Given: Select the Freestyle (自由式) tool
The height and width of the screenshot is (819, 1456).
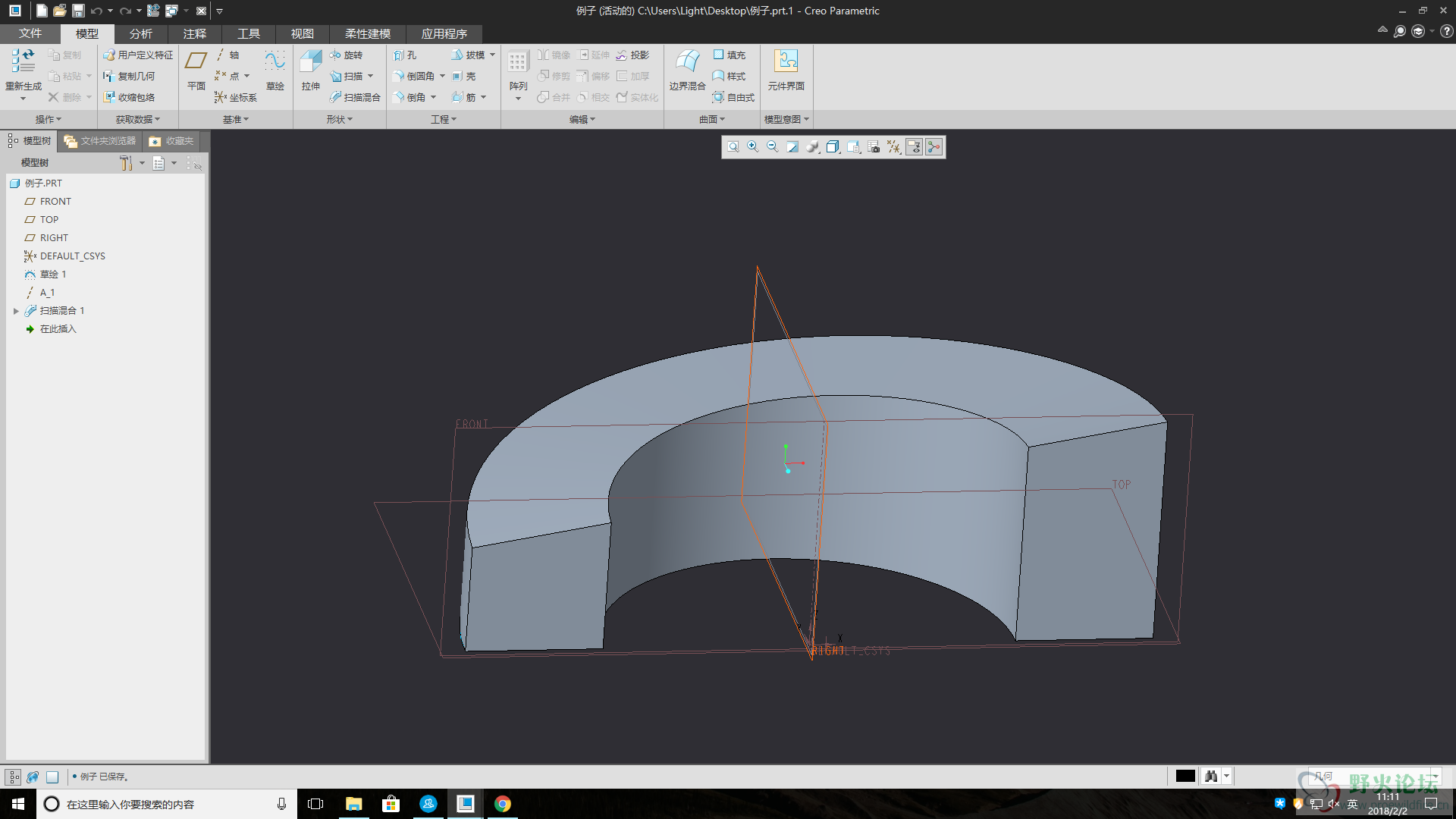Looking at the screenshot, I should [733, 97].
